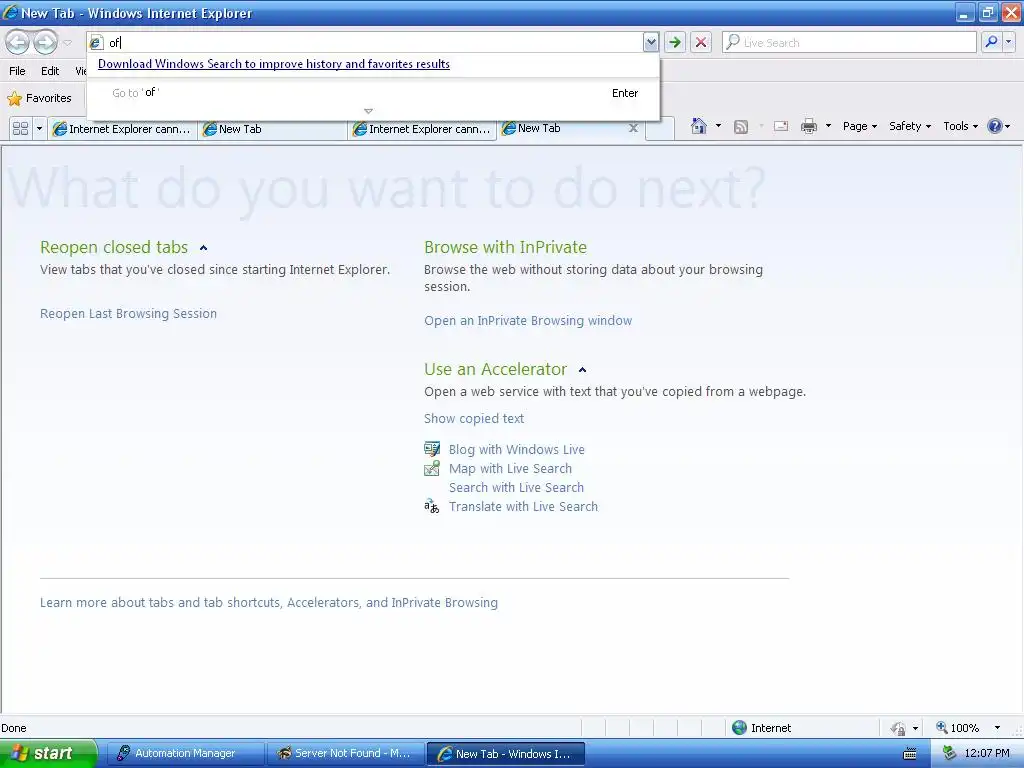Select the Go to 'of' suggestion

coord(374,93)
